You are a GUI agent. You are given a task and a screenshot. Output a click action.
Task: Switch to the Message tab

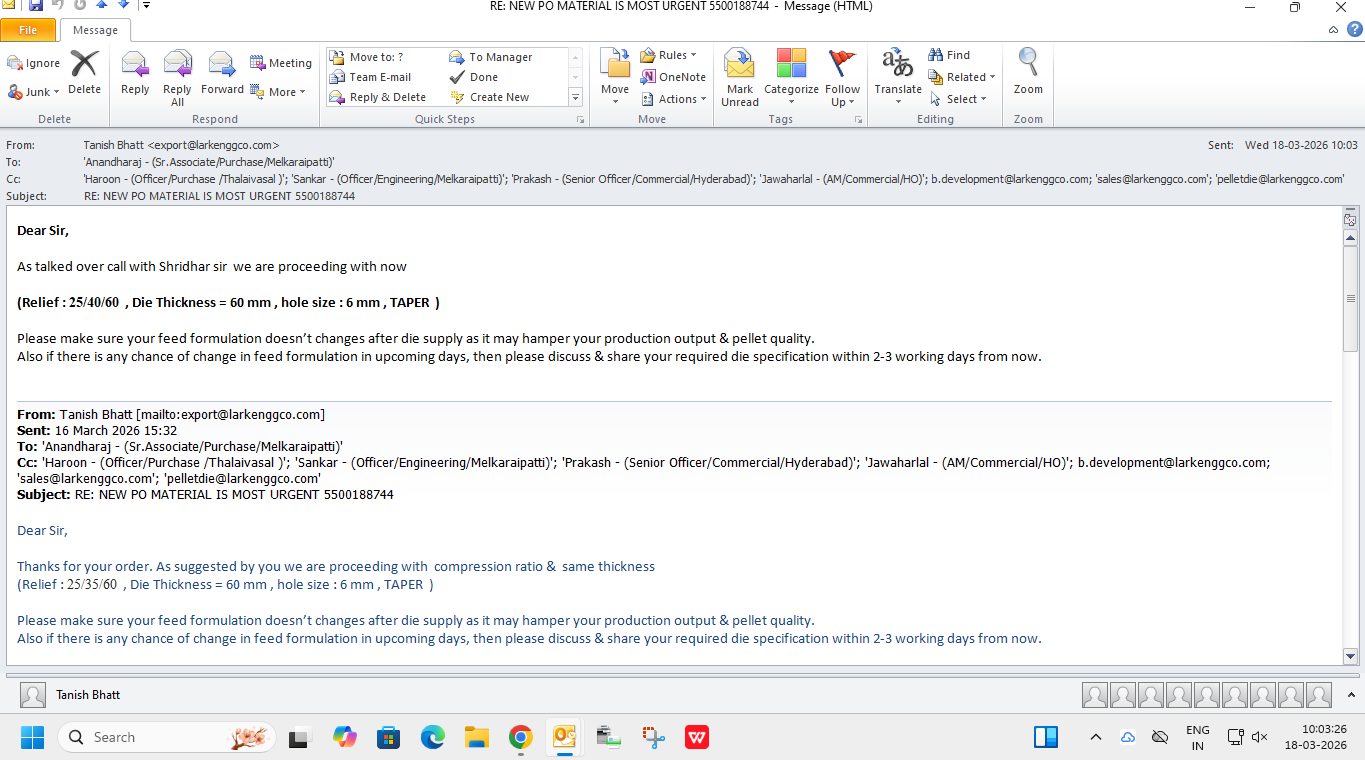point(95,30)
